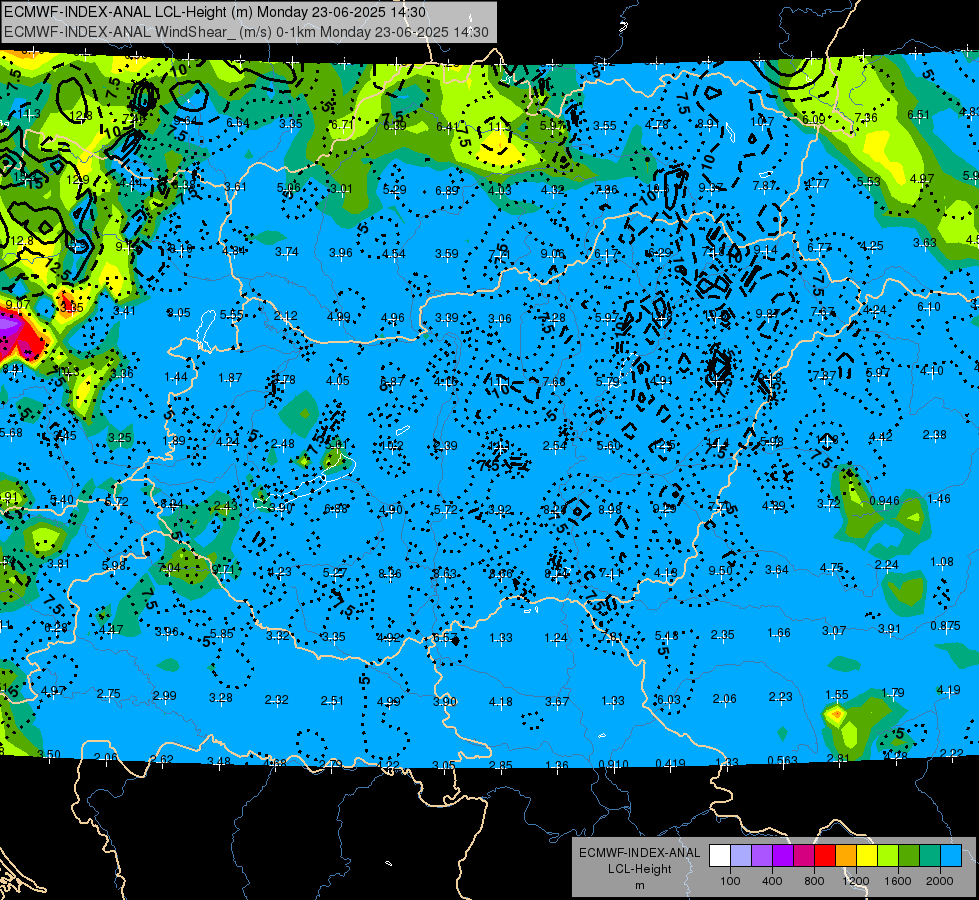Viewport: 979px width, 900px height.
Task: Click the wind shear value 0.563
Action: pos(782,760)
